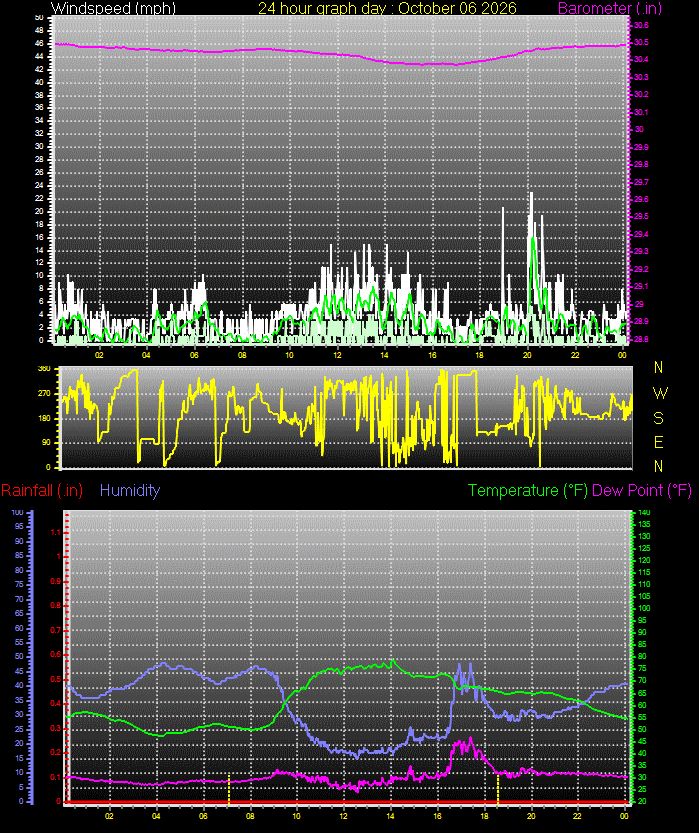Click the wind direction axis value 180
The image size is (699, 833).
point(45,418)
